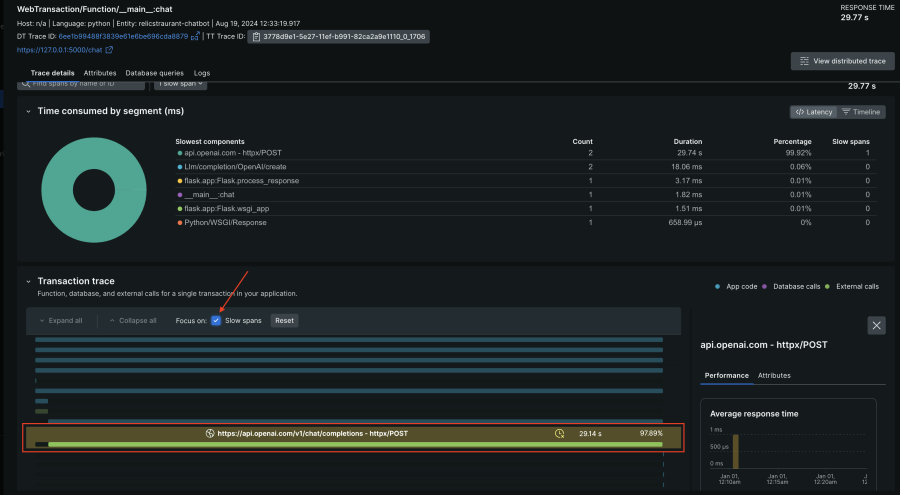900x495 pixels.
Task: Uncheck the Slow spans checkbox
Action: click(x=216, y=321)
